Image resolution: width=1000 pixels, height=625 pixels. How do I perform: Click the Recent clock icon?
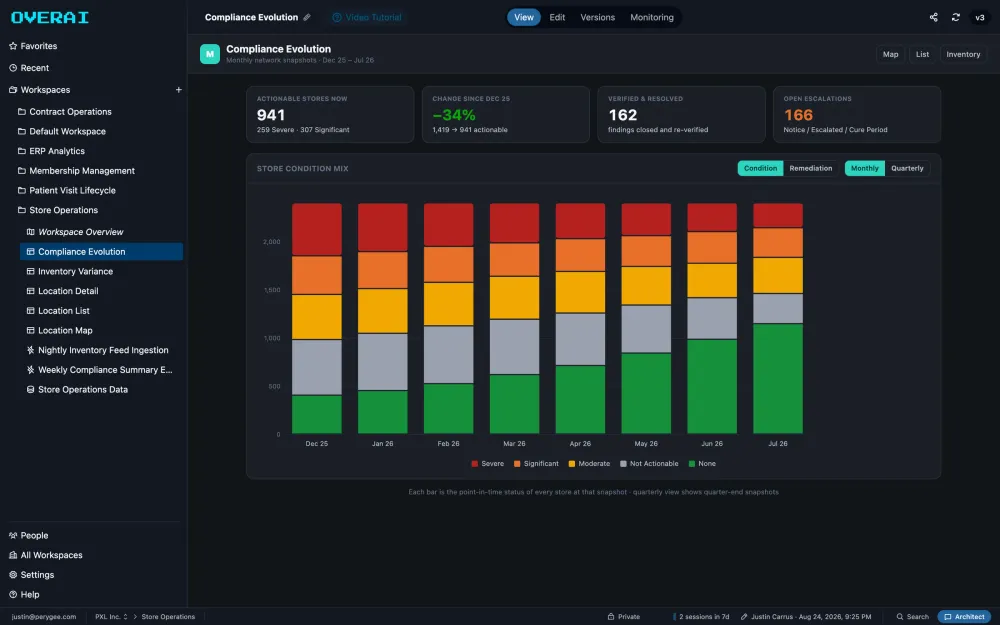click(x=13, y=68)
